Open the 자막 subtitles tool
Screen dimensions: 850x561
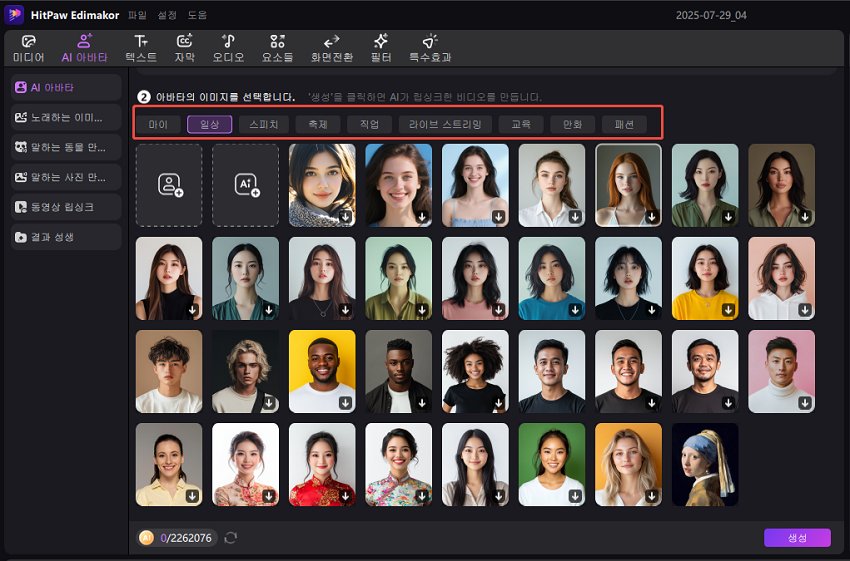pyautogui.click(x=184, y=48)
